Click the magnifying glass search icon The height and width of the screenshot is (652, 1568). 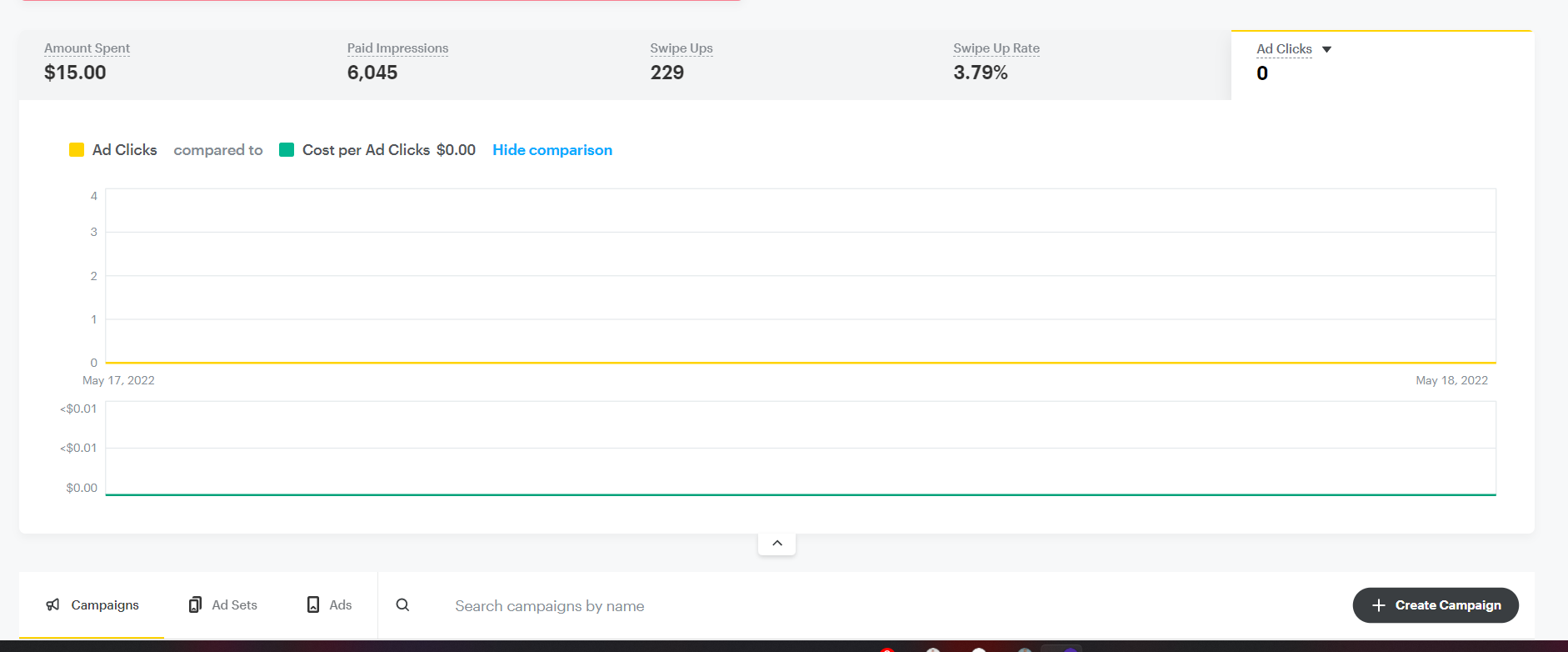(402, 605)
